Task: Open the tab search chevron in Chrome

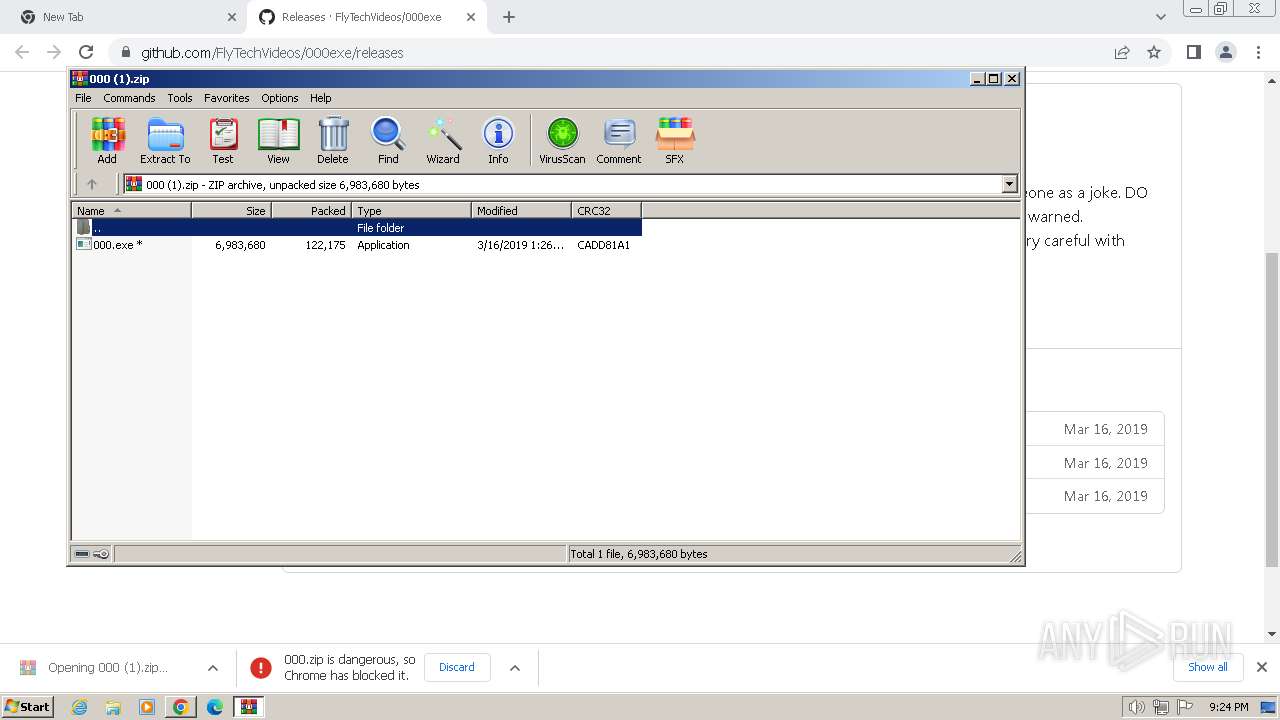Action: [1160, 17]
